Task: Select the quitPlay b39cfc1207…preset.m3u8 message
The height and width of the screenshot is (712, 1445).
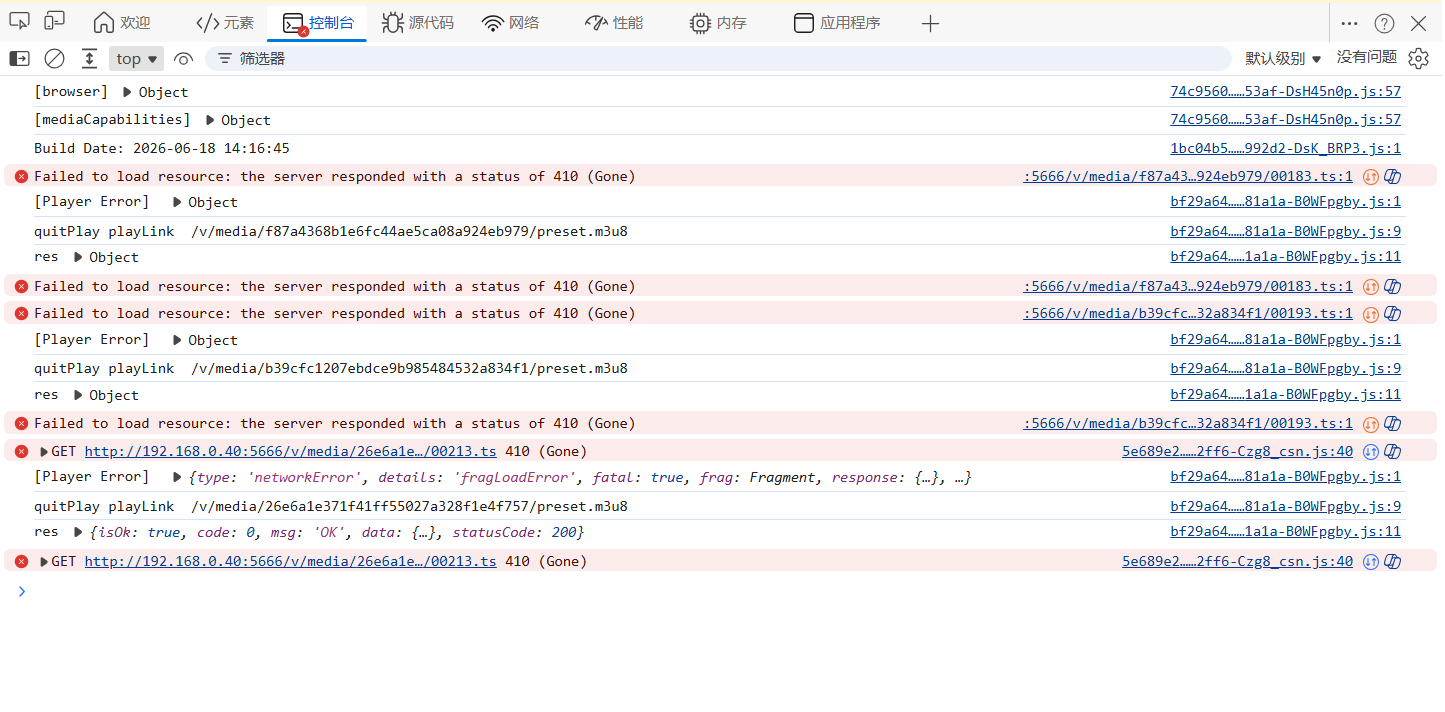Action: (x=331, y=368)
